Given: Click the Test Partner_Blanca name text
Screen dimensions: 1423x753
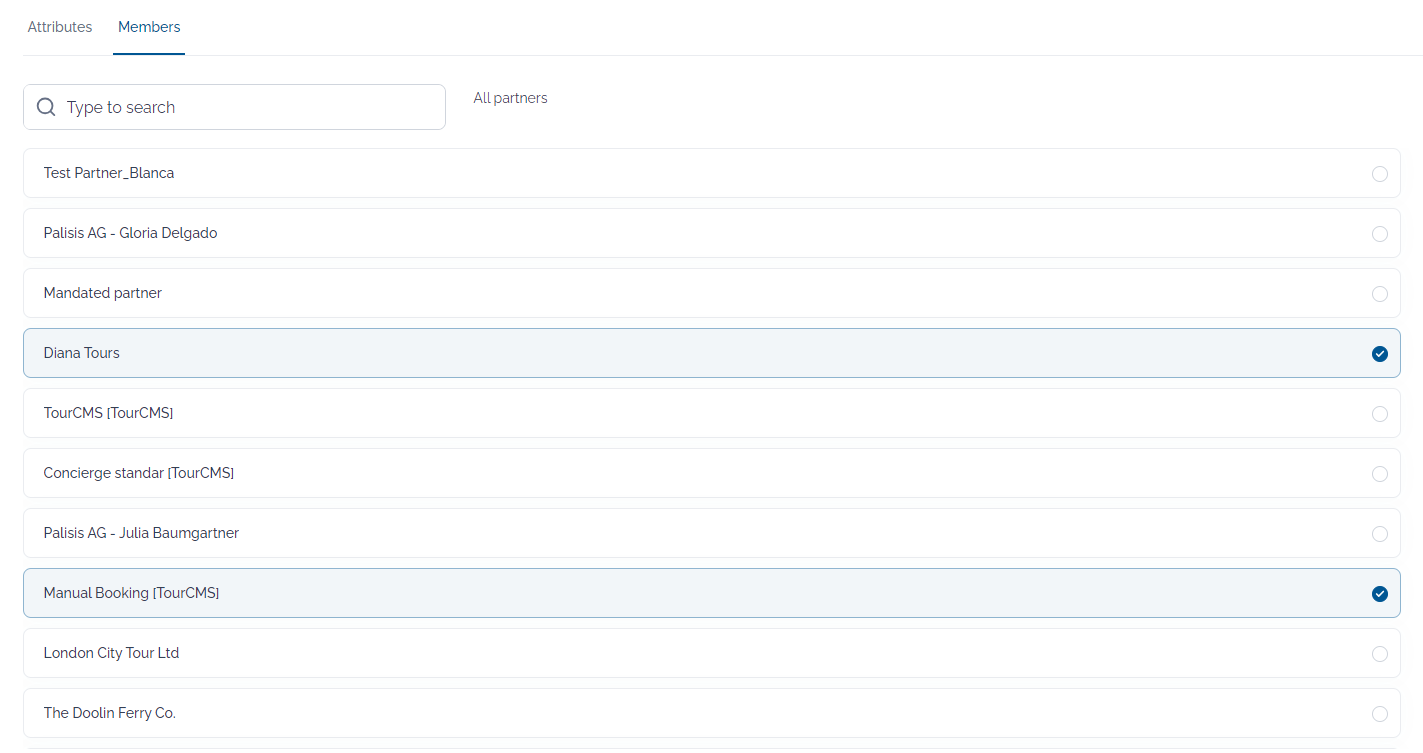Looking at the screenshot, I should click(109, 173).
